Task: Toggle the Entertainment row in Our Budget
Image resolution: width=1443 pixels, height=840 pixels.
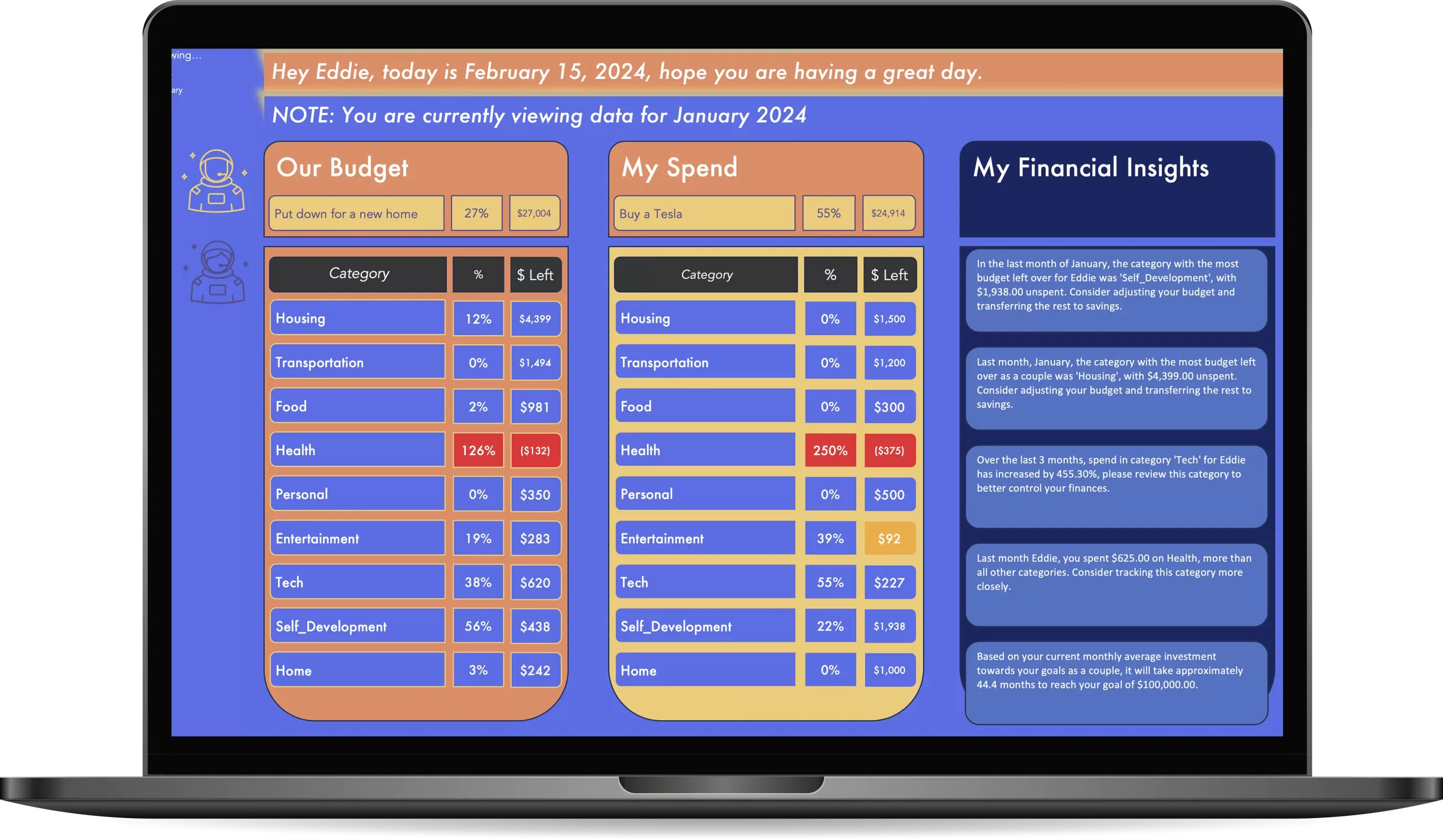Action: click(x=357, y=538)
